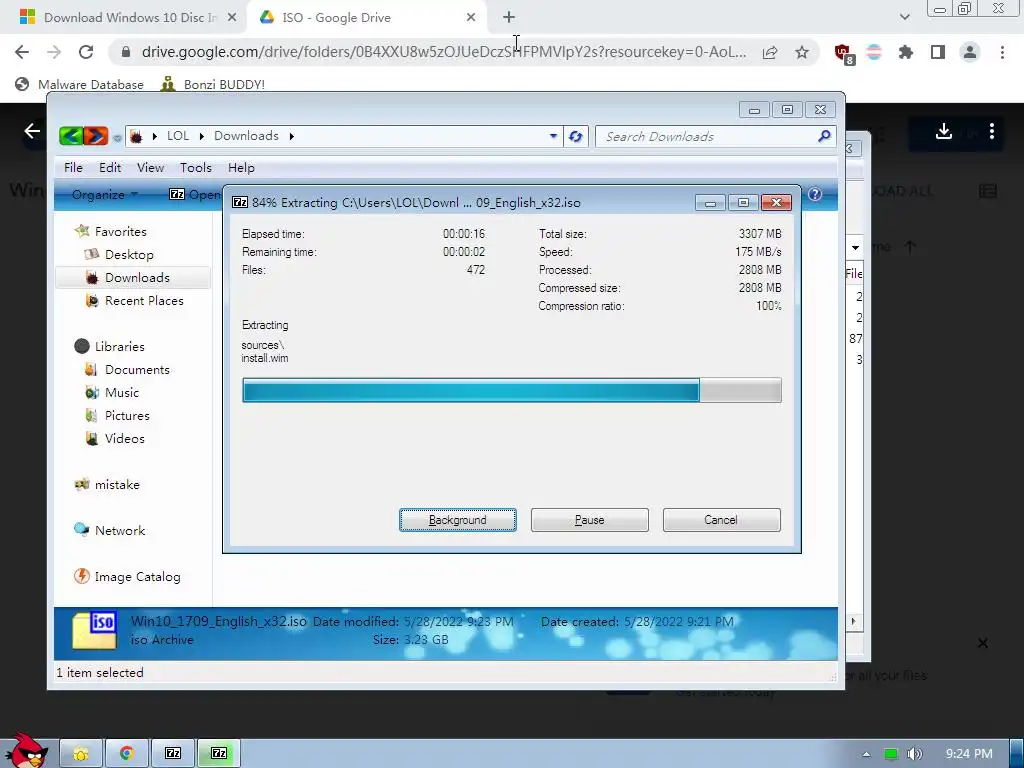The width and height of the screenshot is (1024, 768).
Task: Click Chrome's back navigation arrow
Action: 22,52
